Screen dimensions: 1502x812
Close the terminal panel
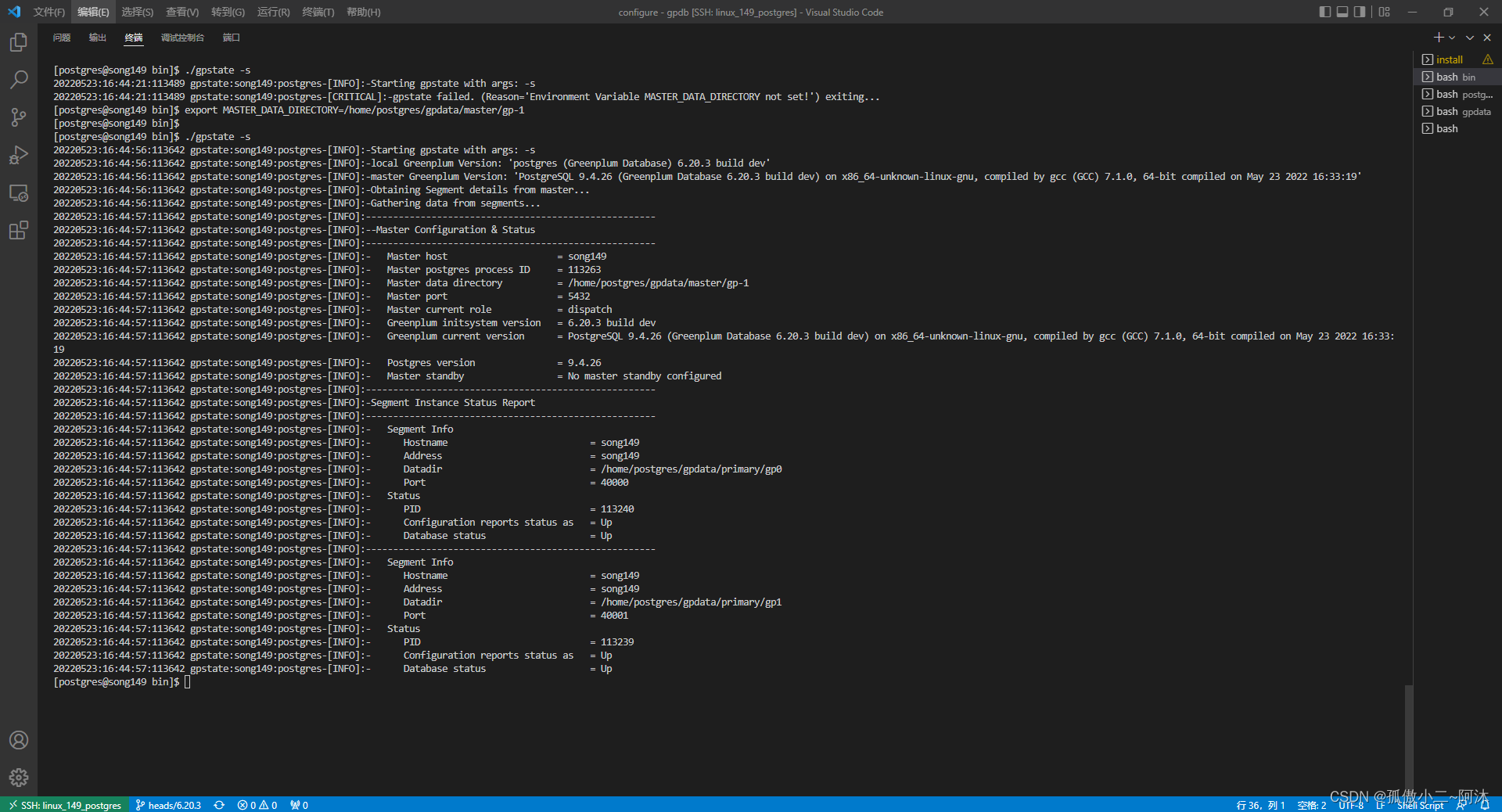pos(1487,38)
